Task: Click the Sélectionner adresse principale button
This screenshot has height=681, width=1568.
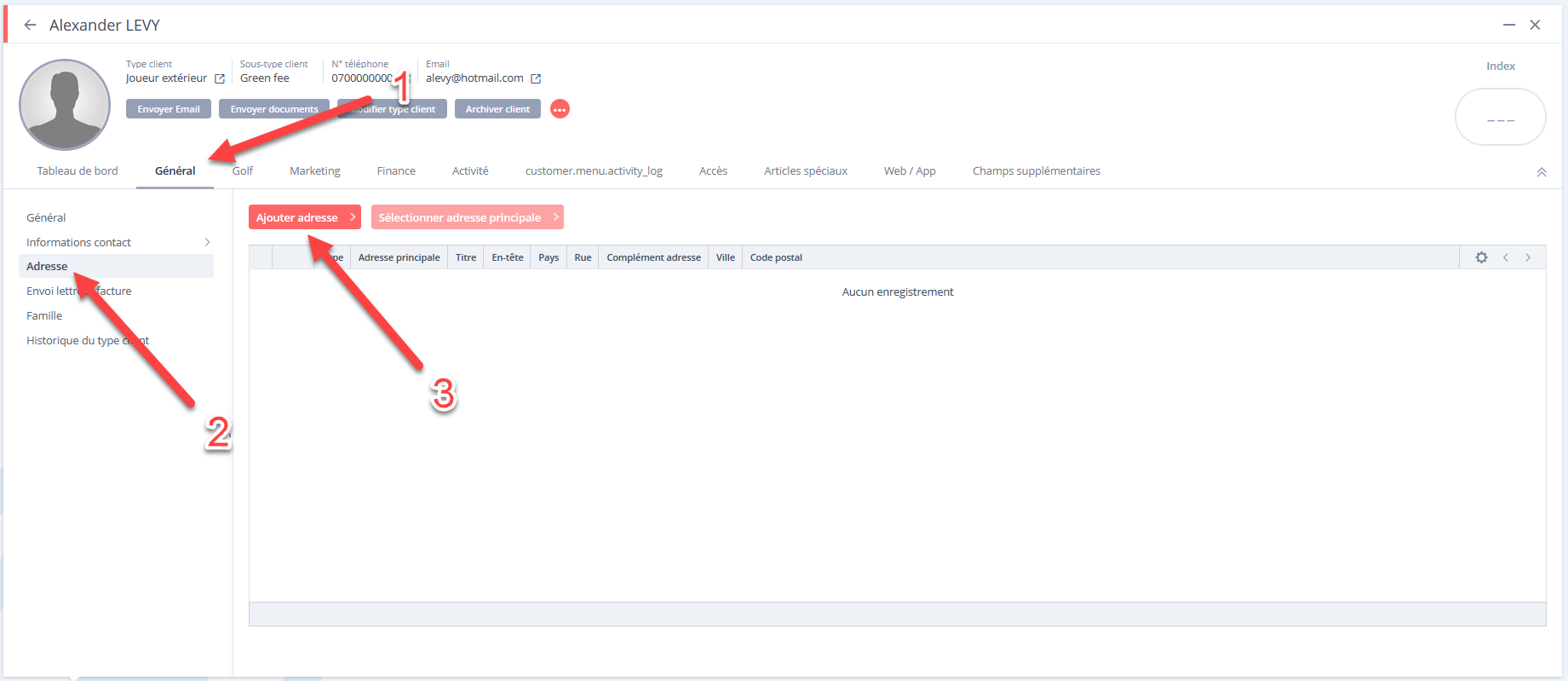Action: [x=468, y=217]
